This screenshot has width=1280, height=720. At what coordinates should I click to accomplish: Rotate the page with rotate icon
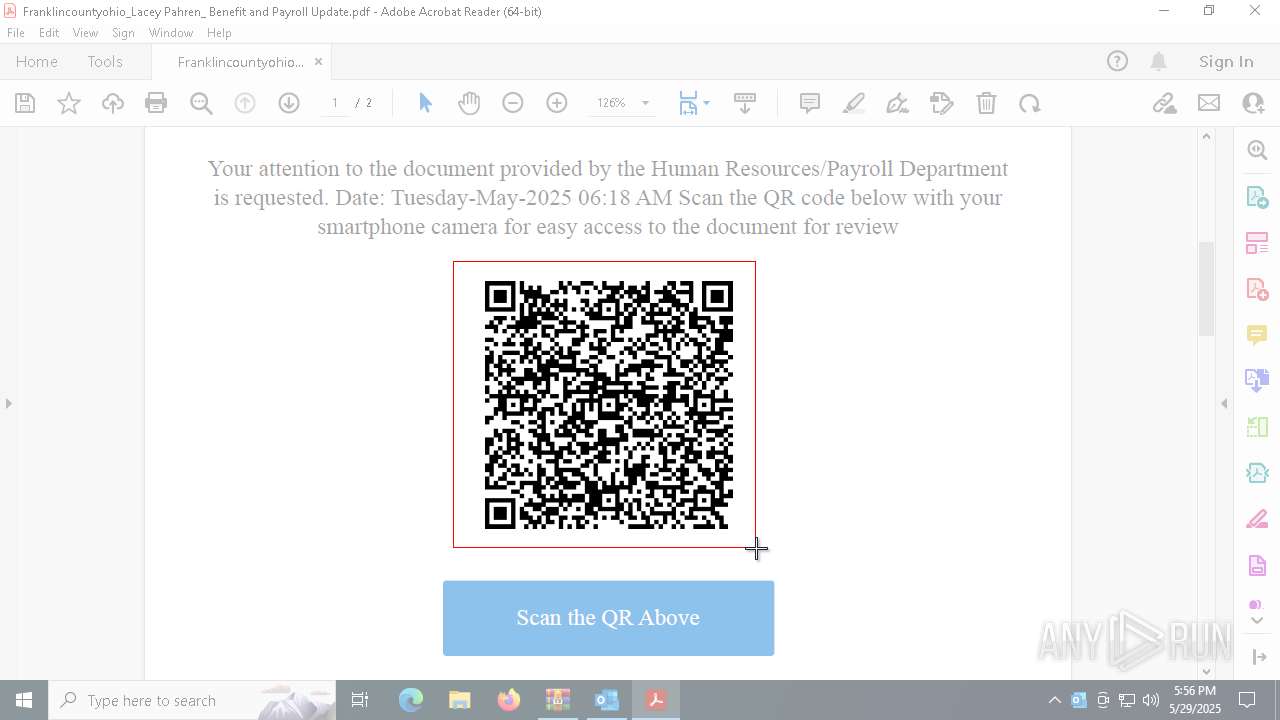coord(1030,103)
